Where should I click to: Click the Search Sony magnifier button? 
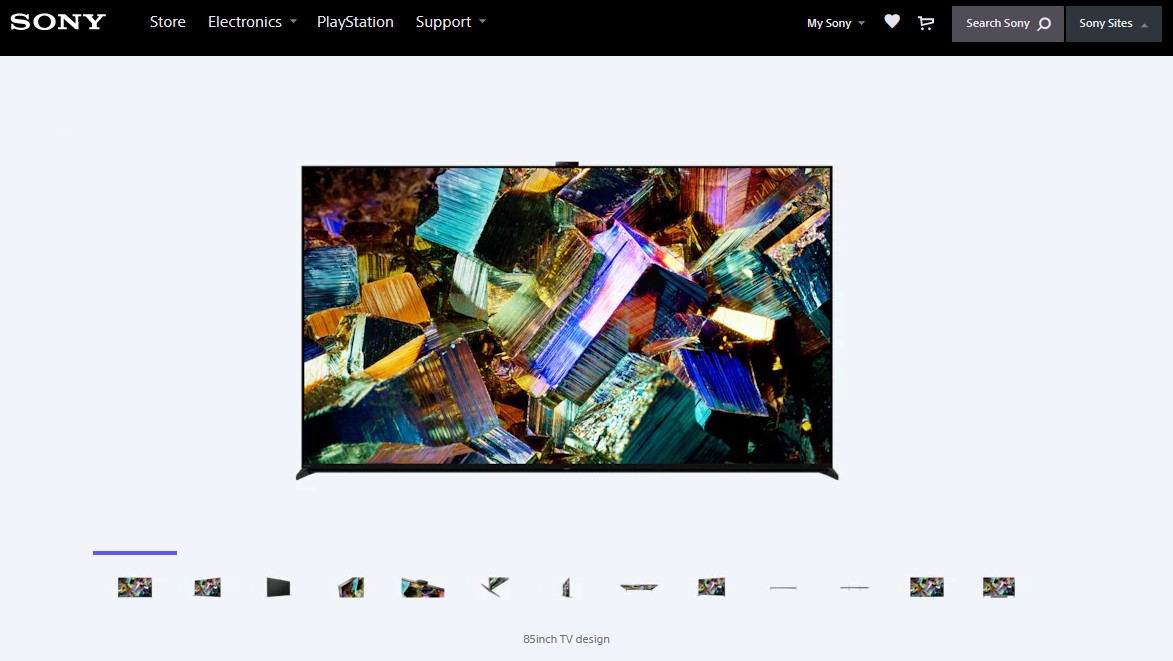click(x=1008, y=23)
